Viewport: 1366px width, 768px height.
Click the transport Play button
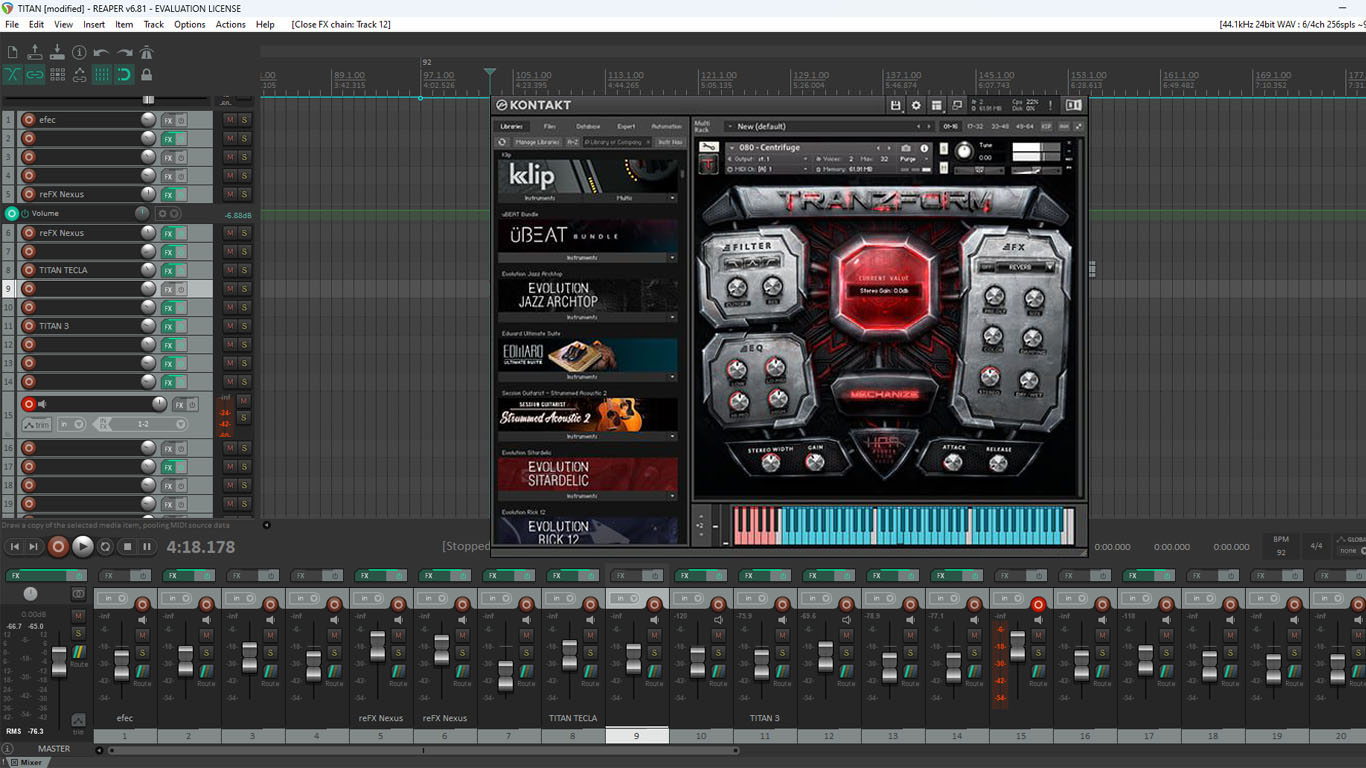pos(83,547)
